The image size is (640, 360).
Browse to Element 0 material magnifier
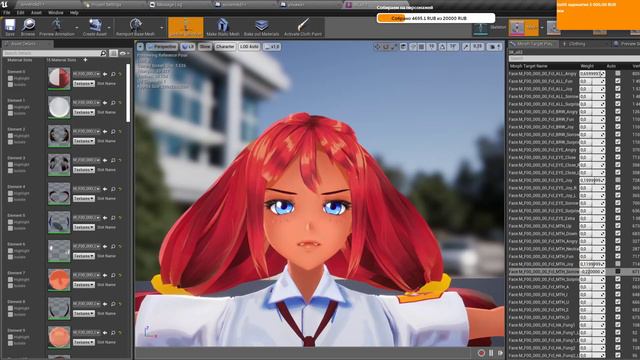(113, 74)
